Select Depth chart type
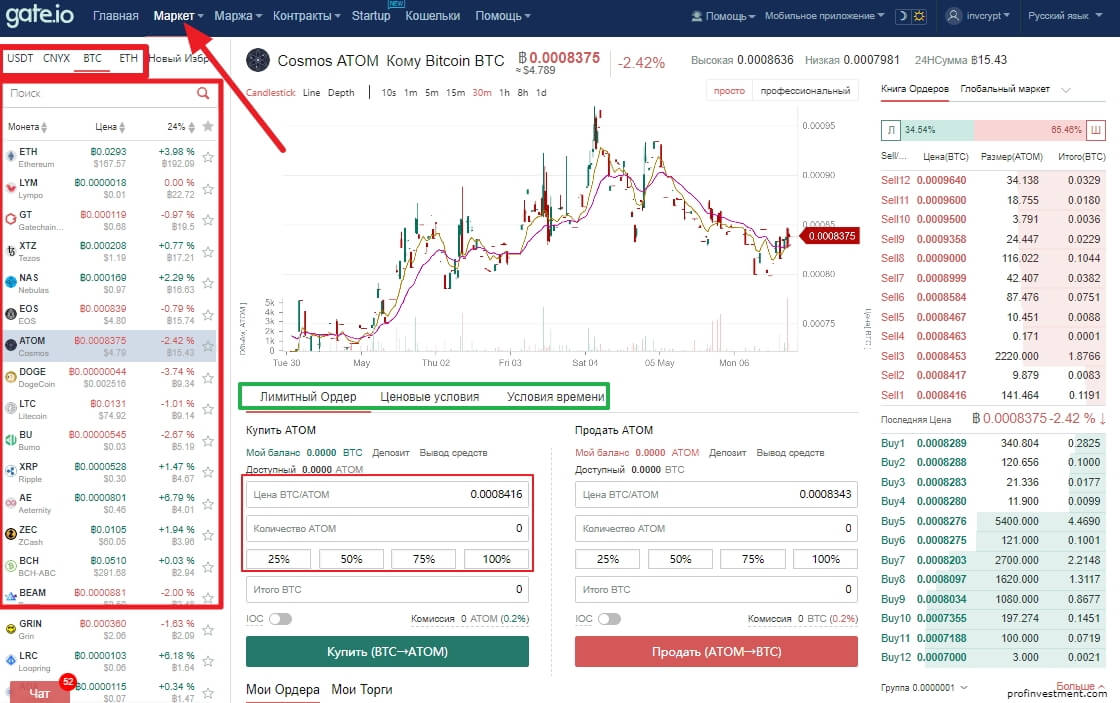Screen dimensions: 1120x703 (341, 93)
